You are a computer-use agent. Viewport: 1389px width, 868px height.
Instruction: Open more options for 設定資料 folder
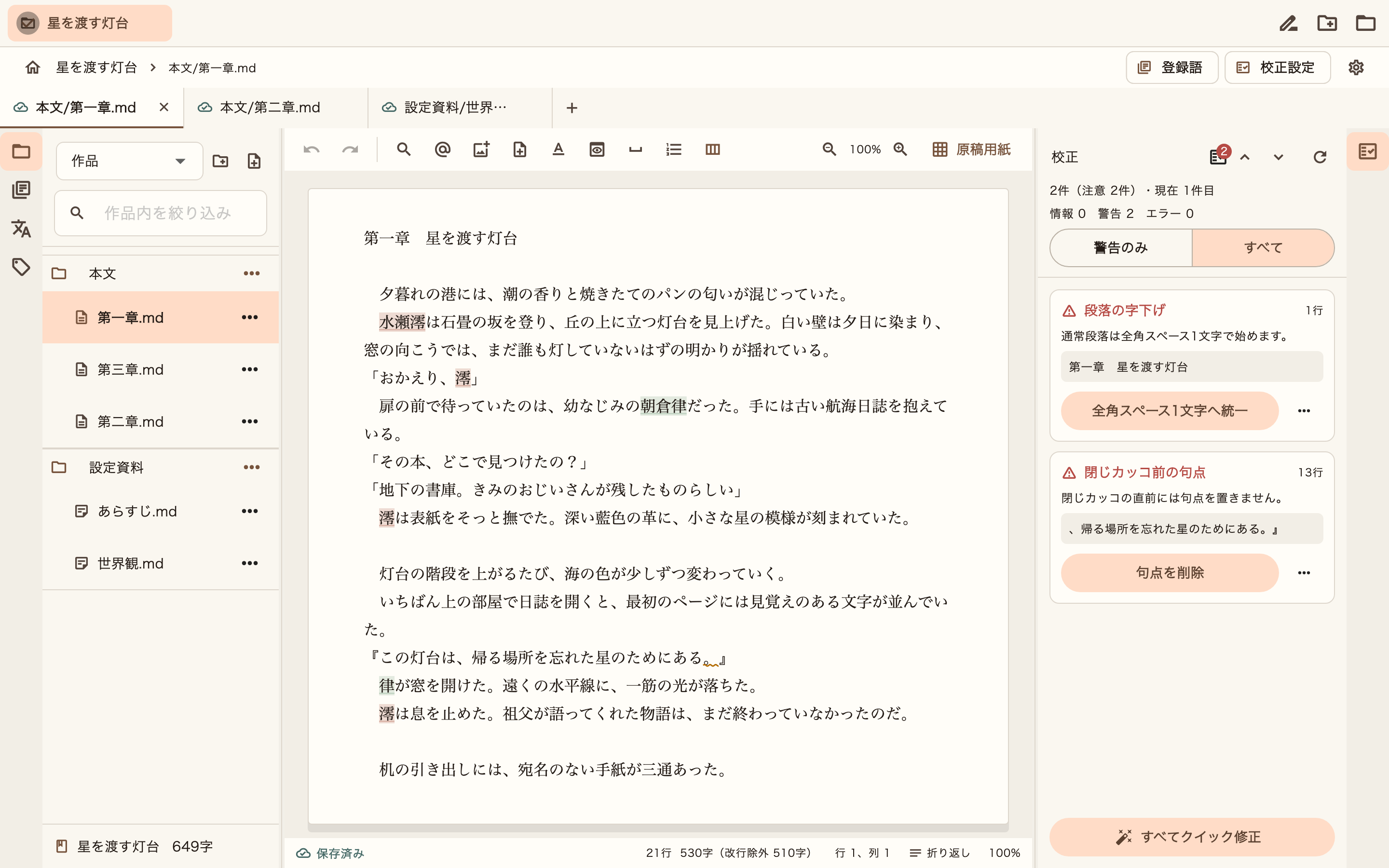click(251, 467)
